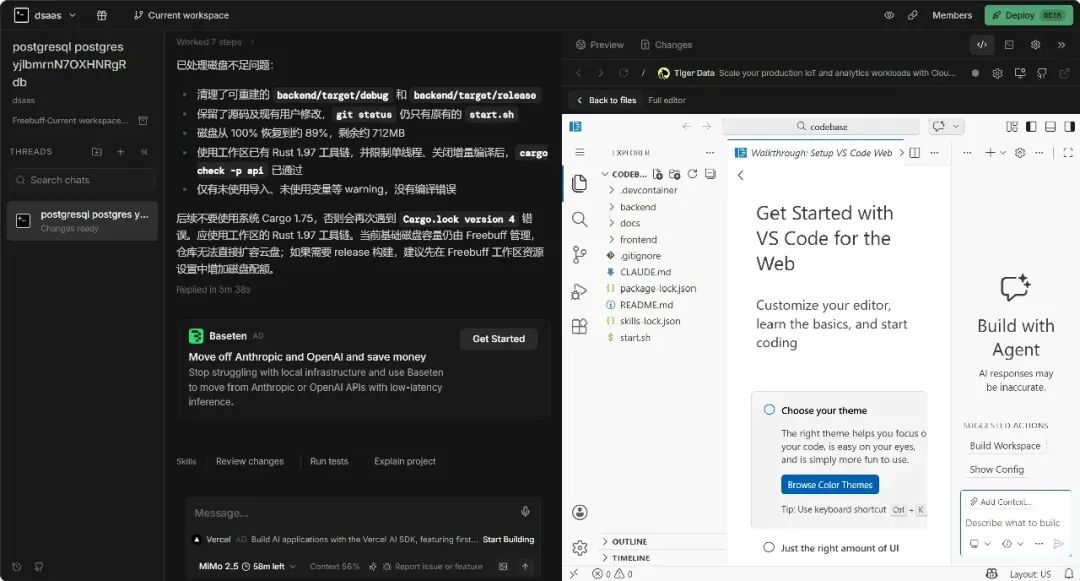Viewport: 1080px width, 581px height.
Task: Click the codebase command center search
Action: [821, 127]
